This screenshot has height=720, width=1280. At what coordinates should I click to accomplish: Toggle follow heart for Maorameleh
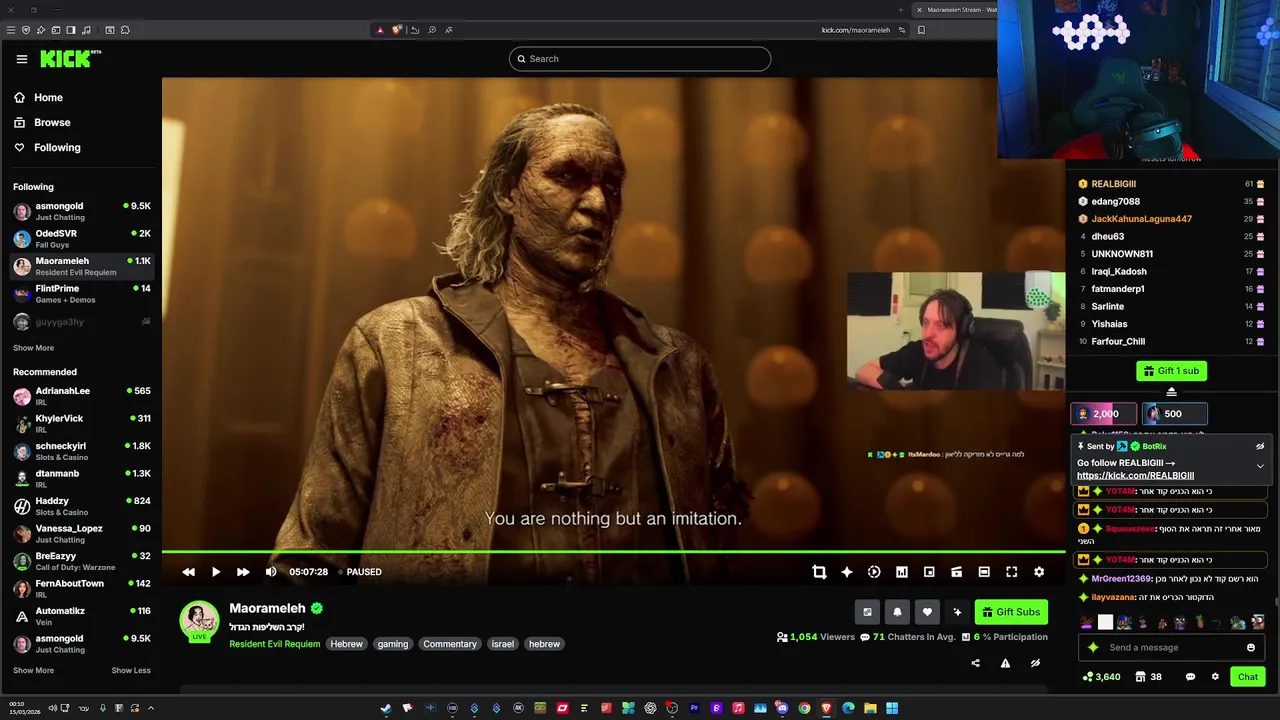(927, 612)
